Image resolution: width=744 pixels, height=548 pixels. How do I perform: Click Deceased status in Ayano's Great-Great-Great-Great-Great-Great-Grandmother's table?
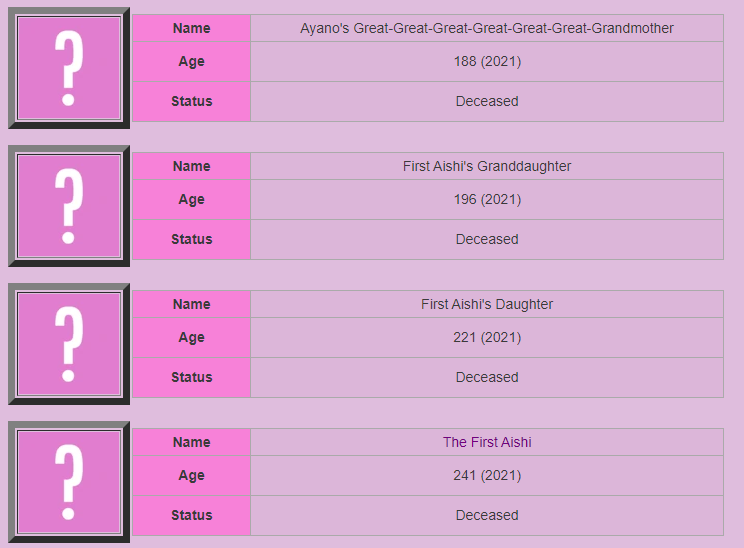487,102
